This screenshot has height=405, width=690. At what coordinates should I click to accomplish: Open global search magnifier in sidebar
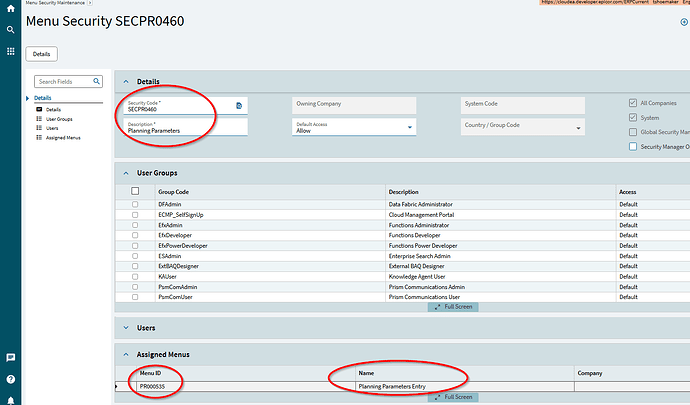[10, 31]
